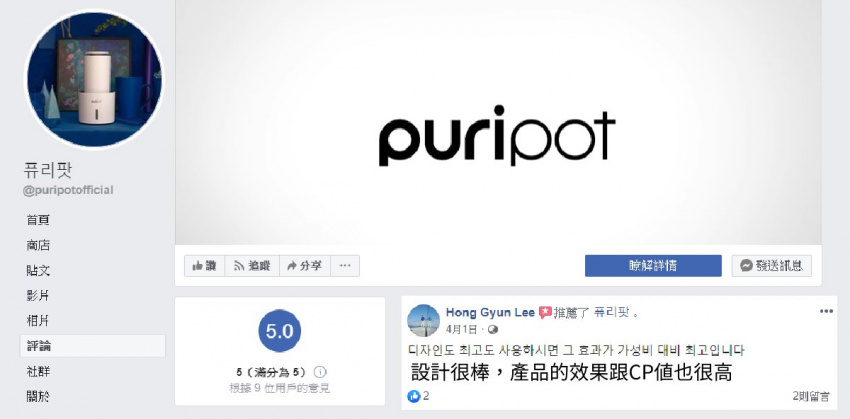Click the 分享 share arrow button
The width and height of the screenshot is (850, 419).
click(x=305, y=266)
